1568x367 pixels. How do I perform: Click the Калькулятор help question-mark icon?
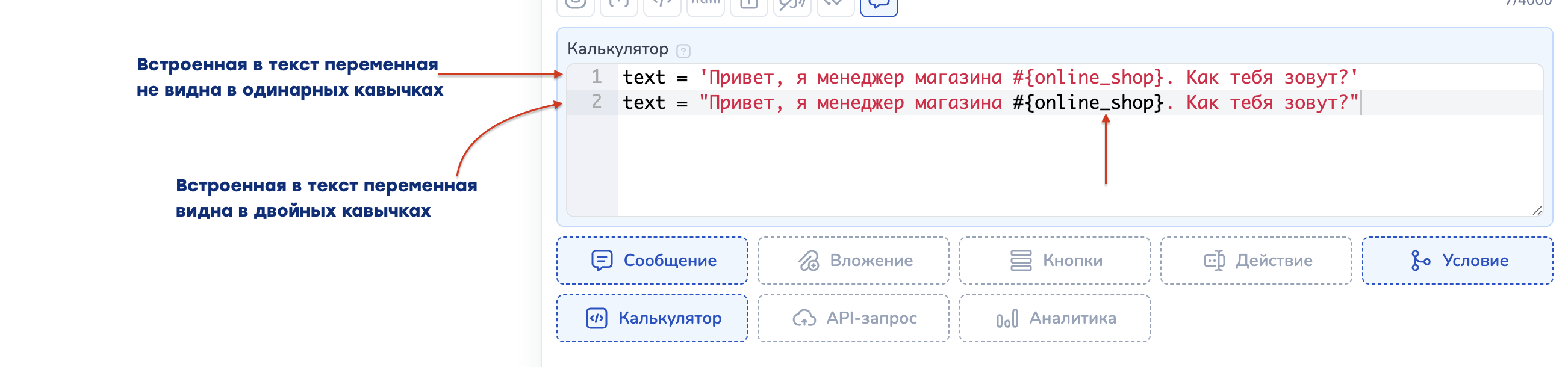683,51
